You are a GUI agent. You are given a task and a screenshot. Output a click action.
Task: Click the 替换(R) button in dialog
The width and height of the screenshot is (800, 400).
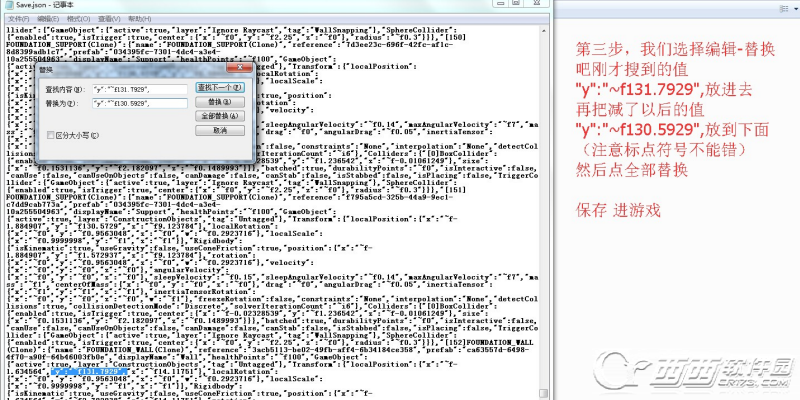click(x=220, y=102)
